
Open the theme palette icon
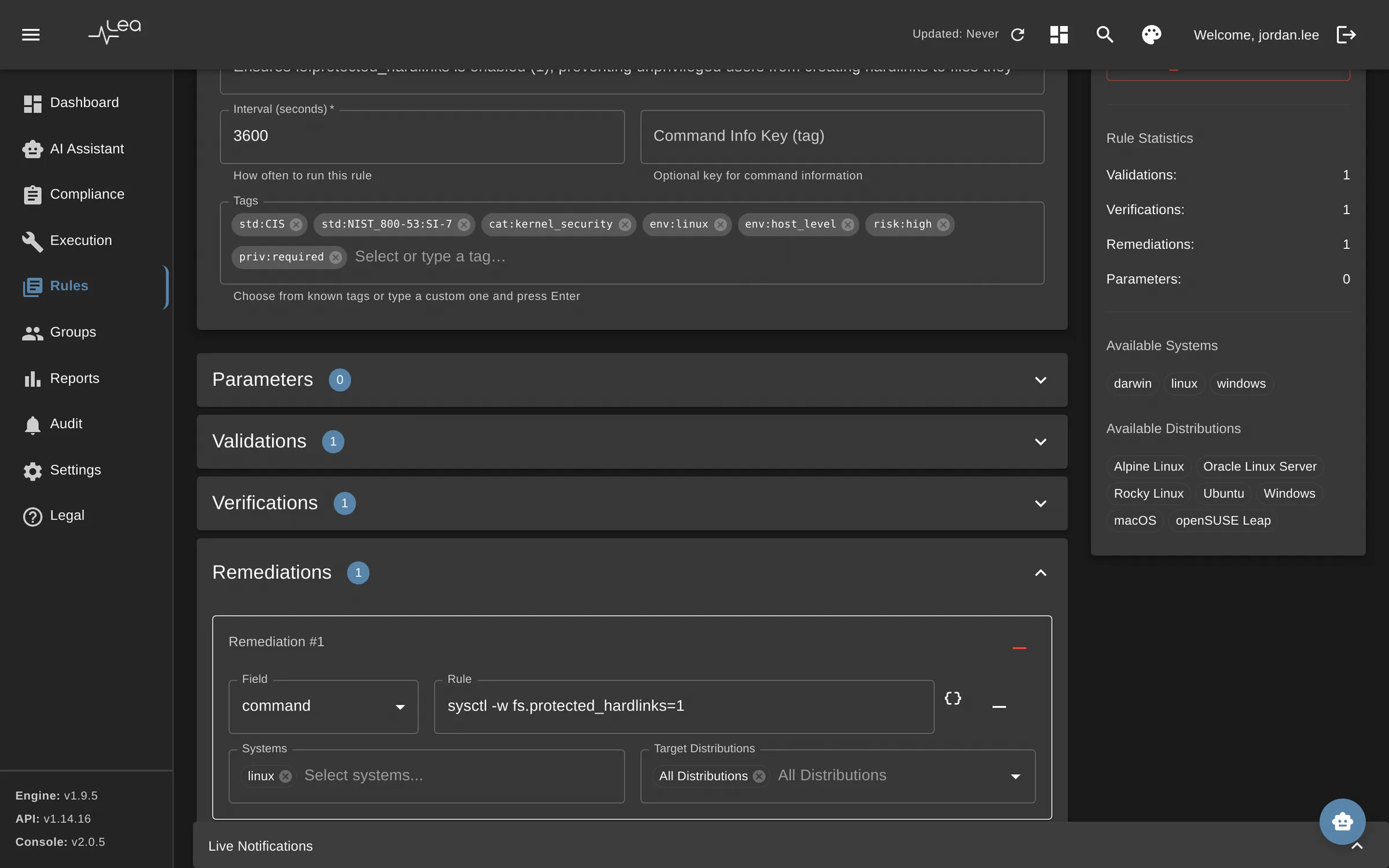pyautogui.click(x=1151, y=35)
